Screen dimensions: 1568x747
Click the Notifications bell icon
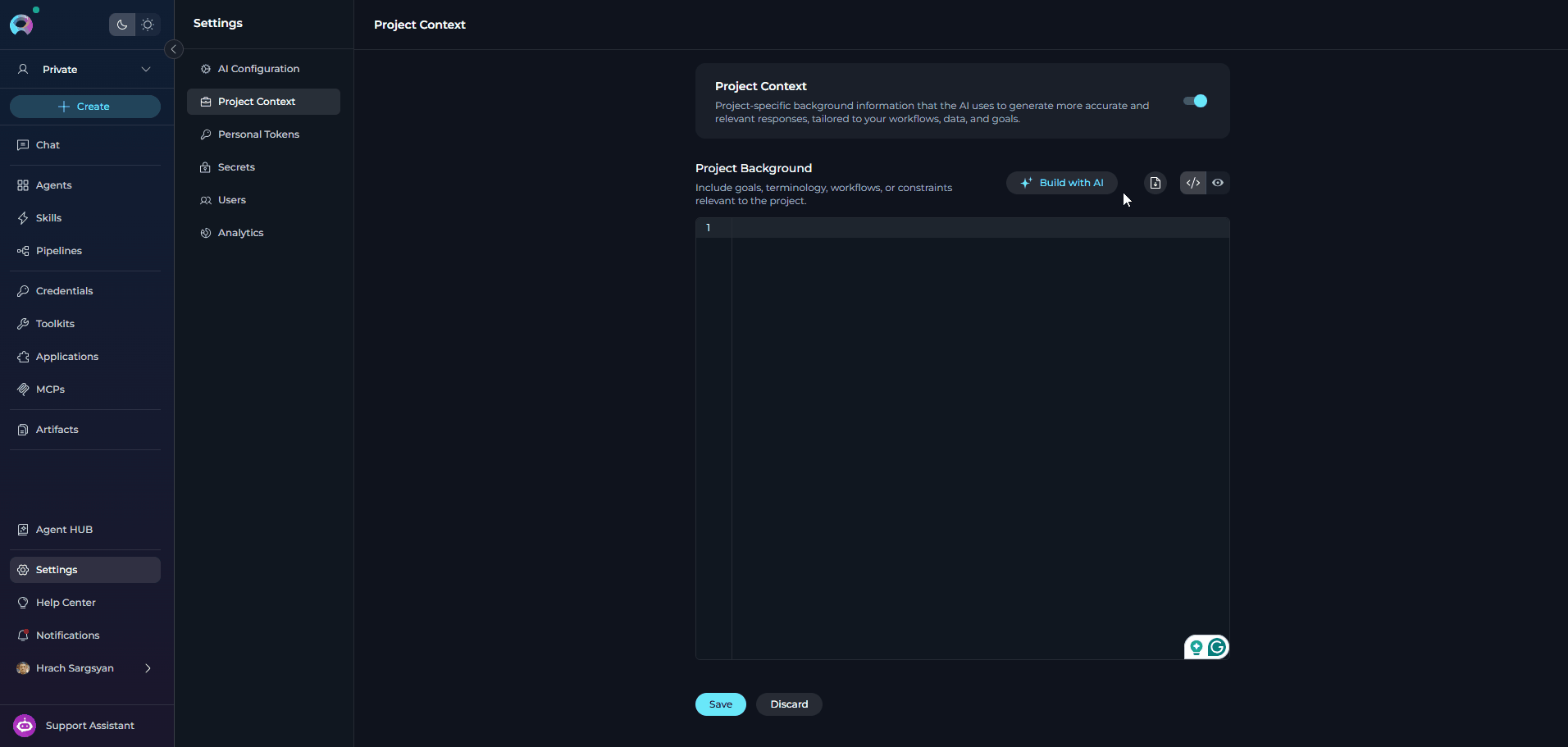pos(23,635)
